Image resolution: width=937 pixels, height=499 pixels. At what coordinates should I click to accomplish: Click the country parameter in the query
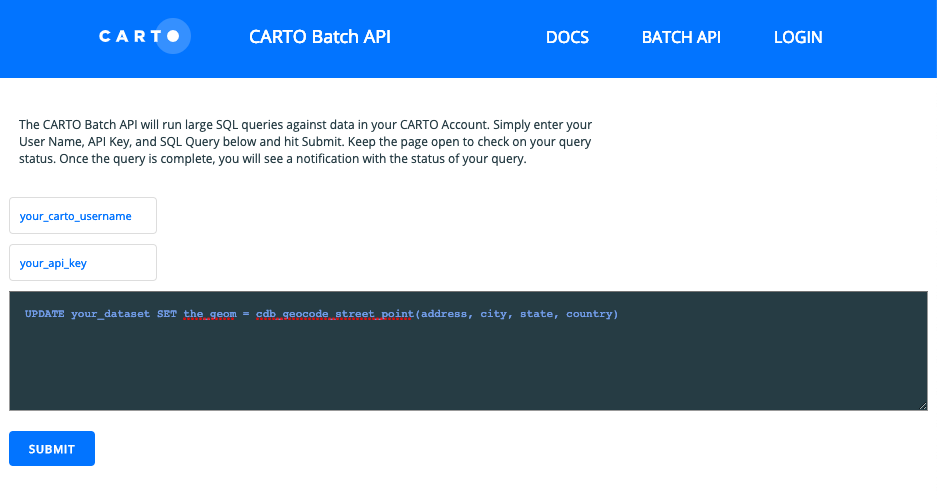589,314
